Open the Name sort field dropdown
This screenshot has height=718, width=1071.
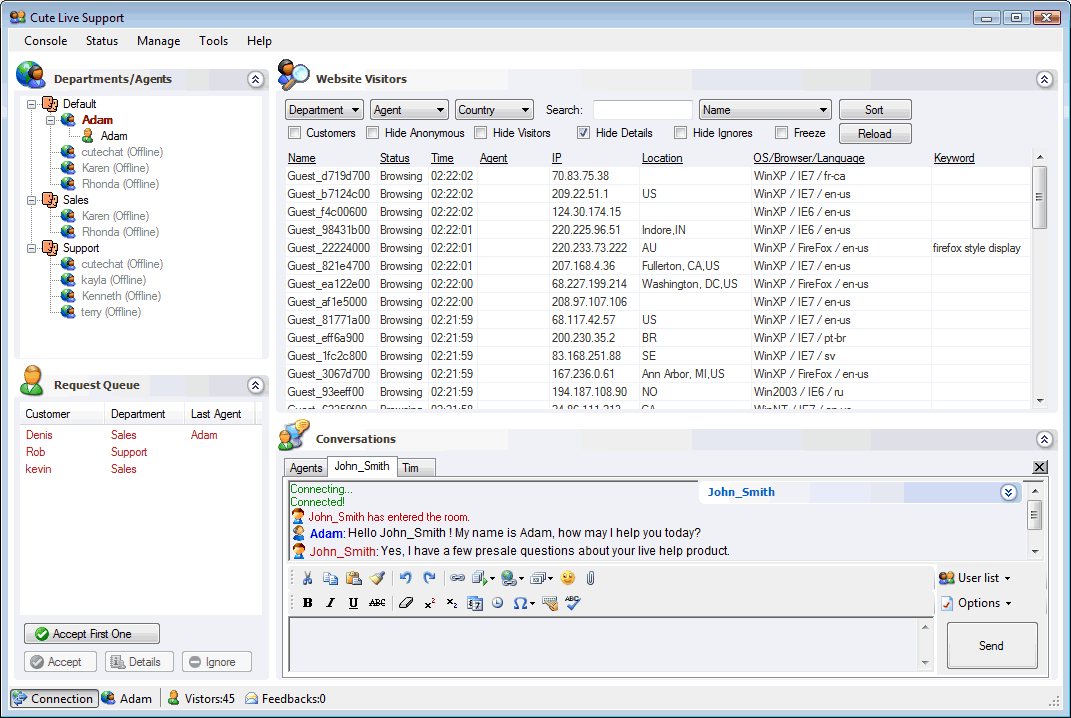point(765,110)
